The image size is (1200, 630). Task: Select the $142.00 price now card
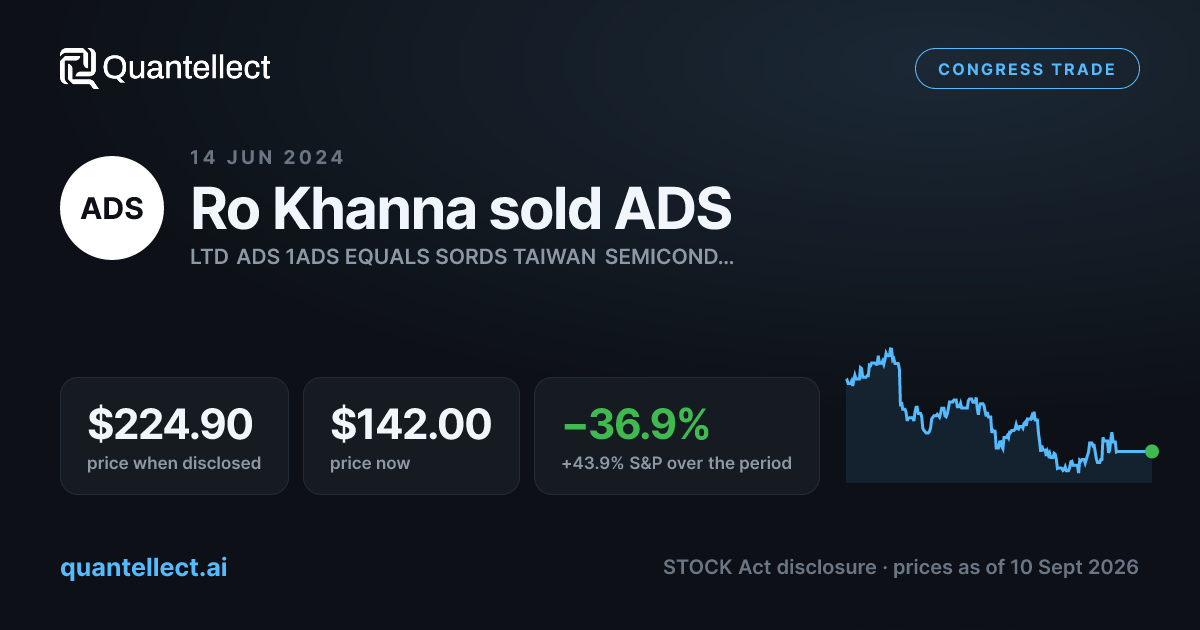pyautogui.click(x=411, y=436)
